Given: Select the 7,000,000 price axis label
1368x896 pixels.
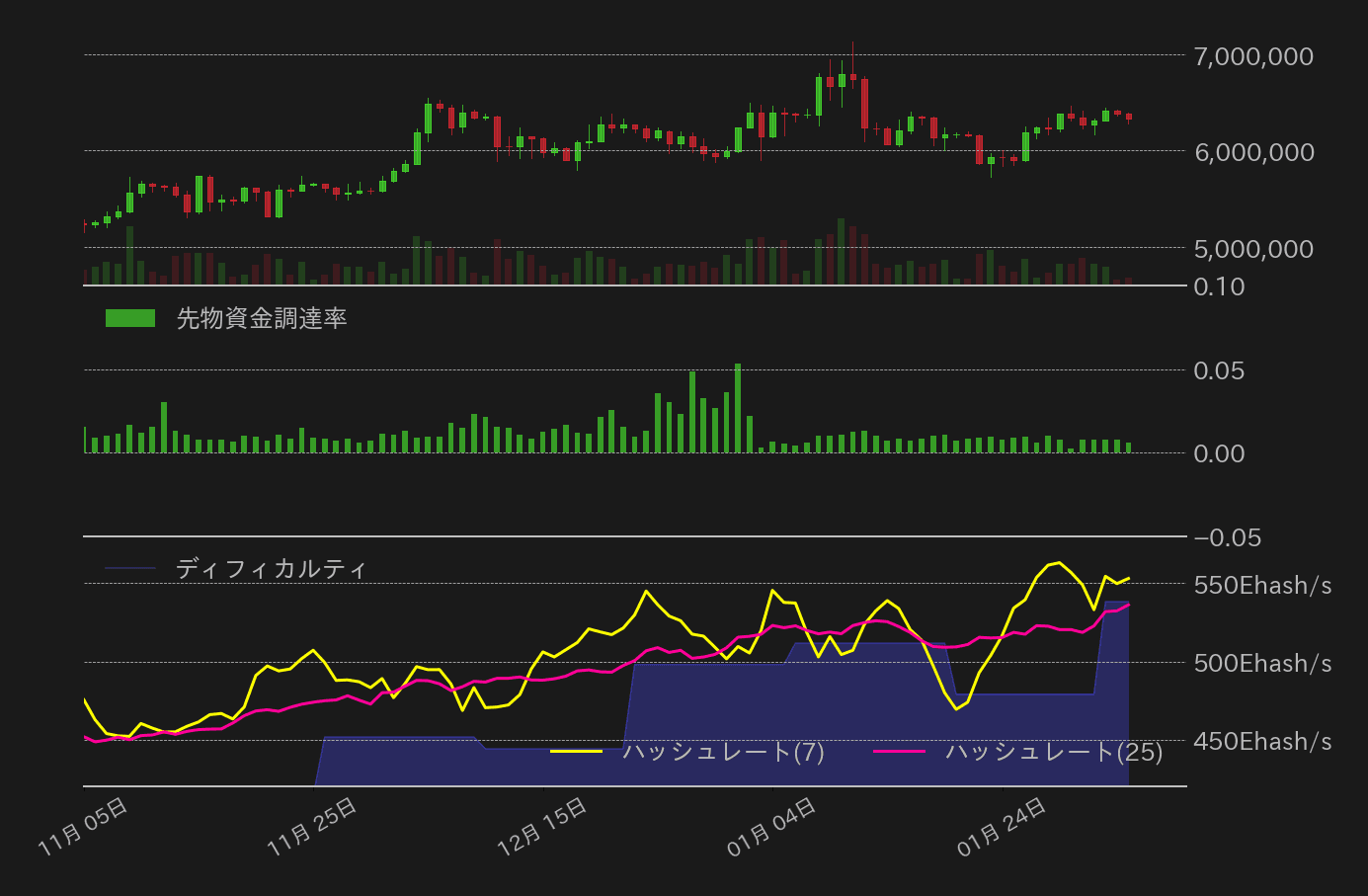Looking at the screenshot, I should tap(1253, 56).
